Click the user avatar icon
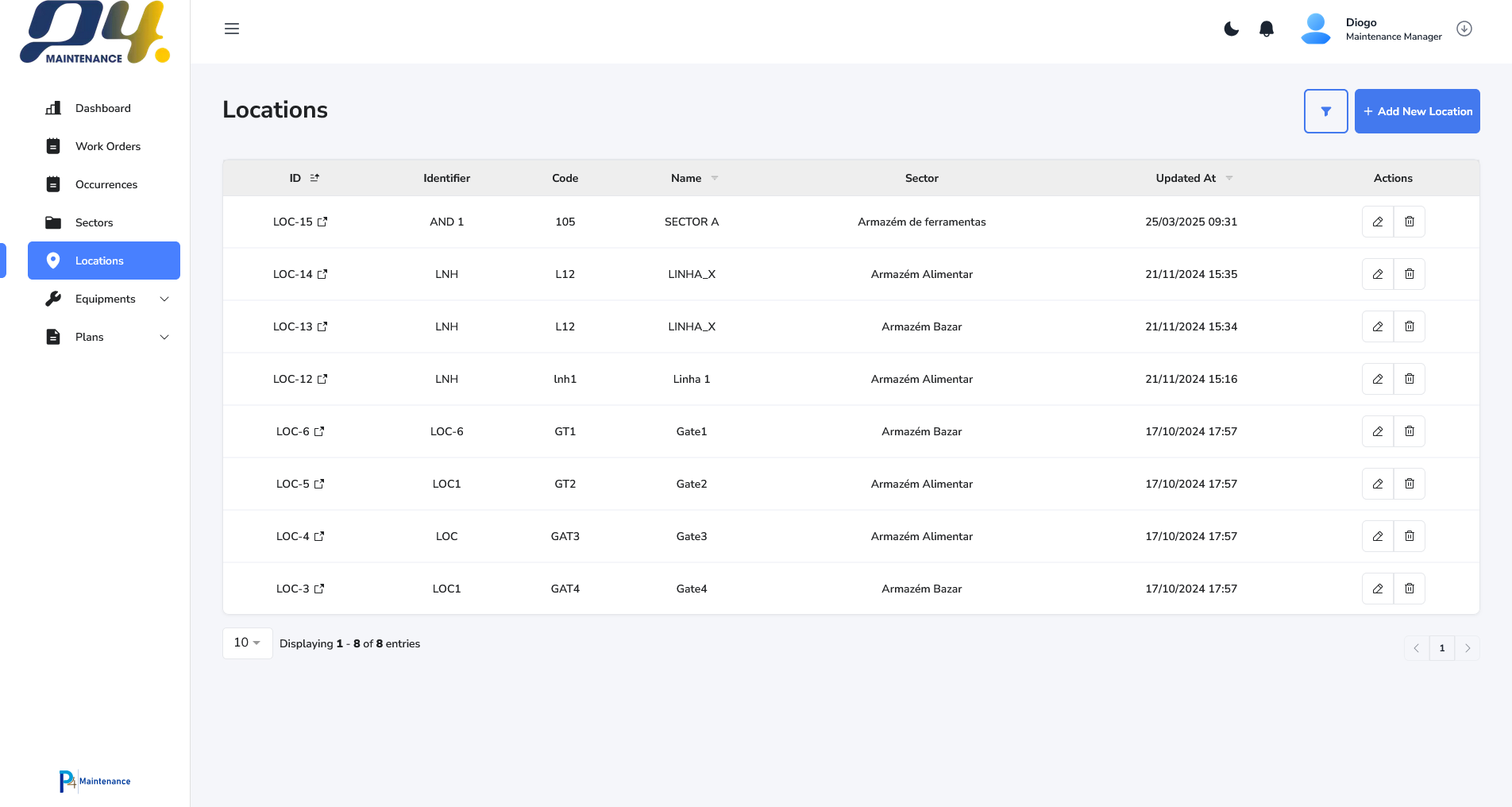Viewport: 1512px width, 807px height. pyautogui.click(x=1316, y=29)
